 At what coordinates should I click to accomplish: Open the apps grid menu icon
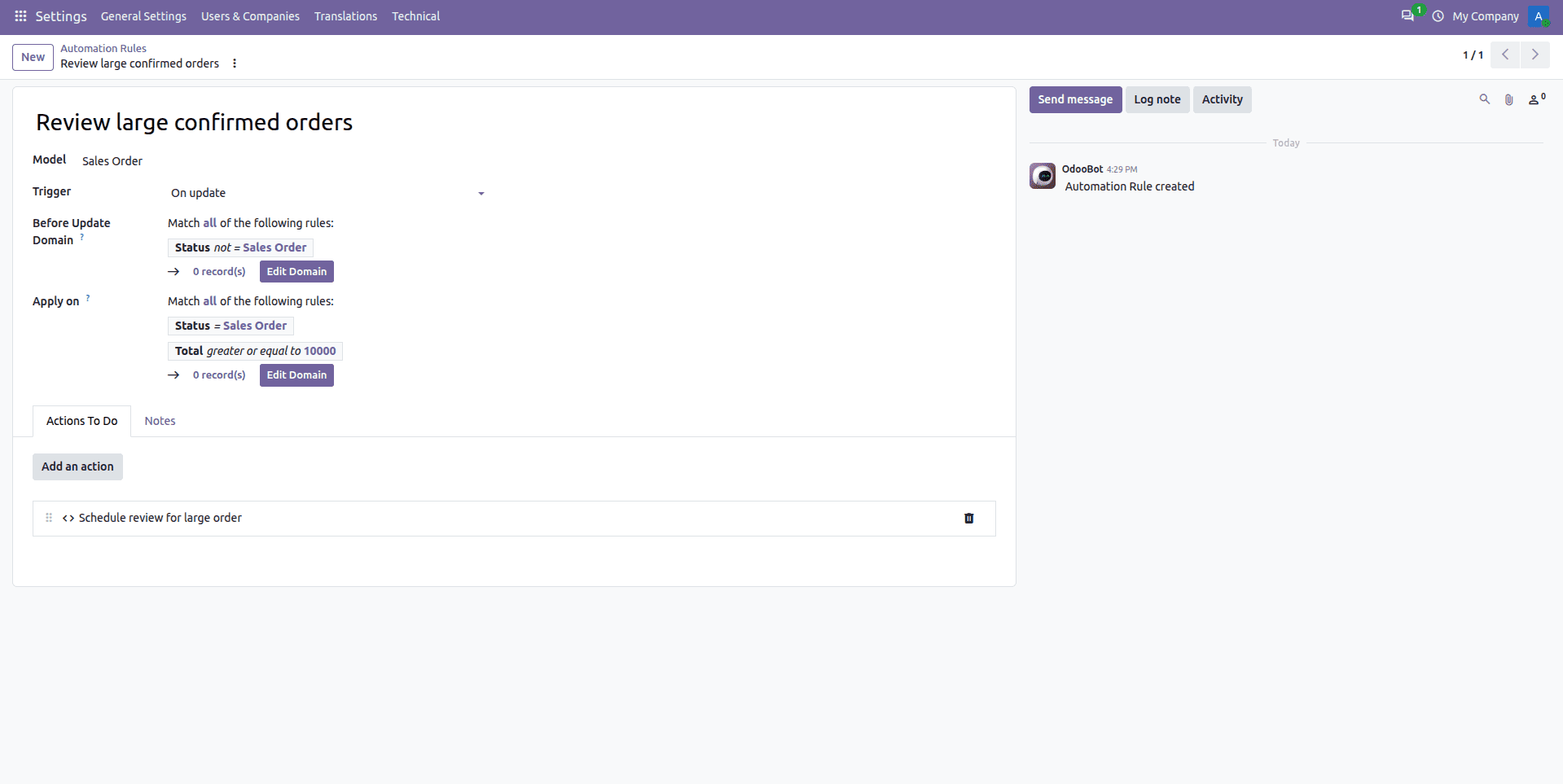point(20,16)
